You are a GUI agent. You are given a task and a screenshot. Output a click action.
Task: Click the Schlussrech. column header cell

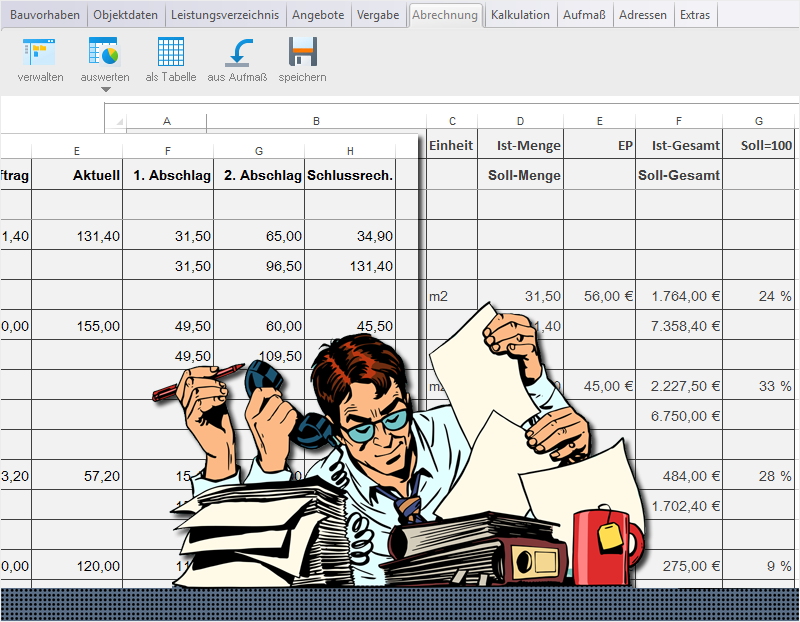click(350, 176)
